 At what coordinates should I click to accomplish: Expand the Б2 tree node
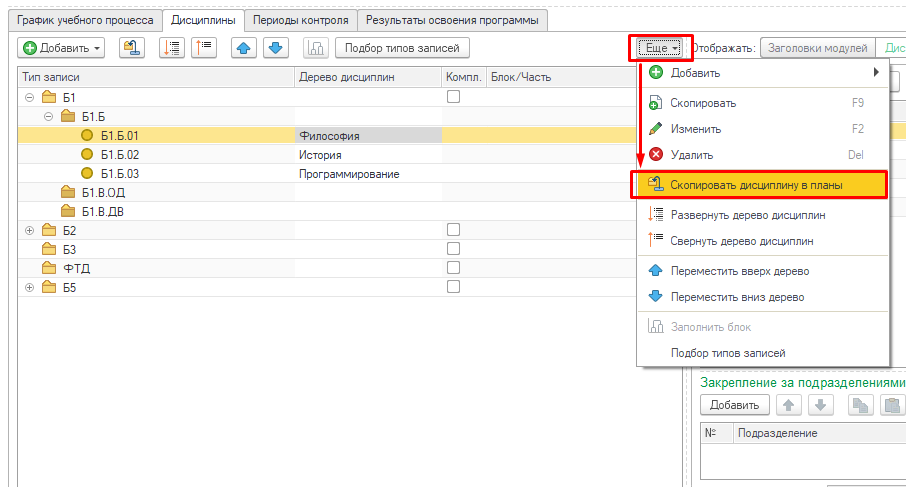click(x=29, y=231)
